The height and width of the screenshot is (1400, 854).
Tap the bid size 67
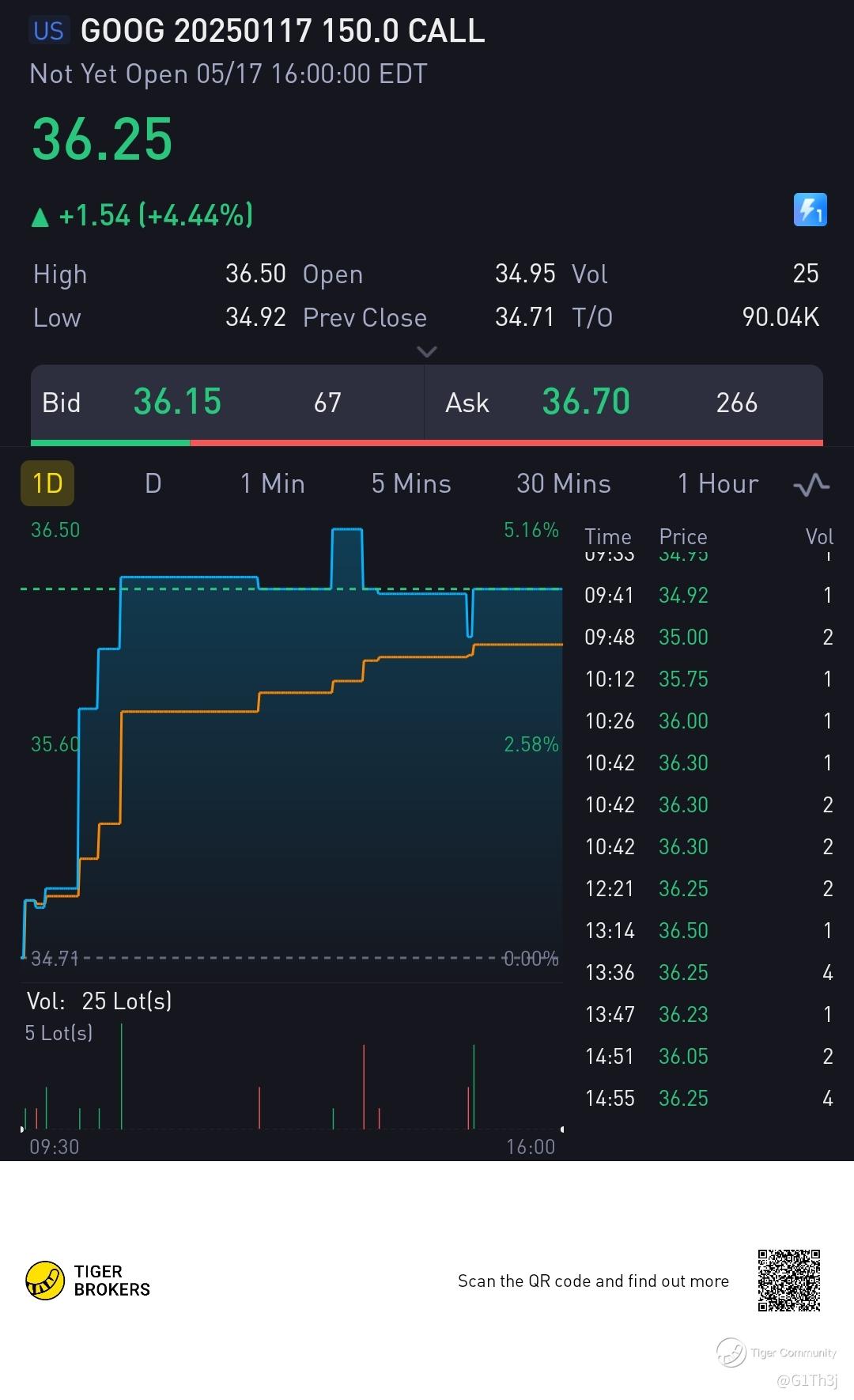327,403
